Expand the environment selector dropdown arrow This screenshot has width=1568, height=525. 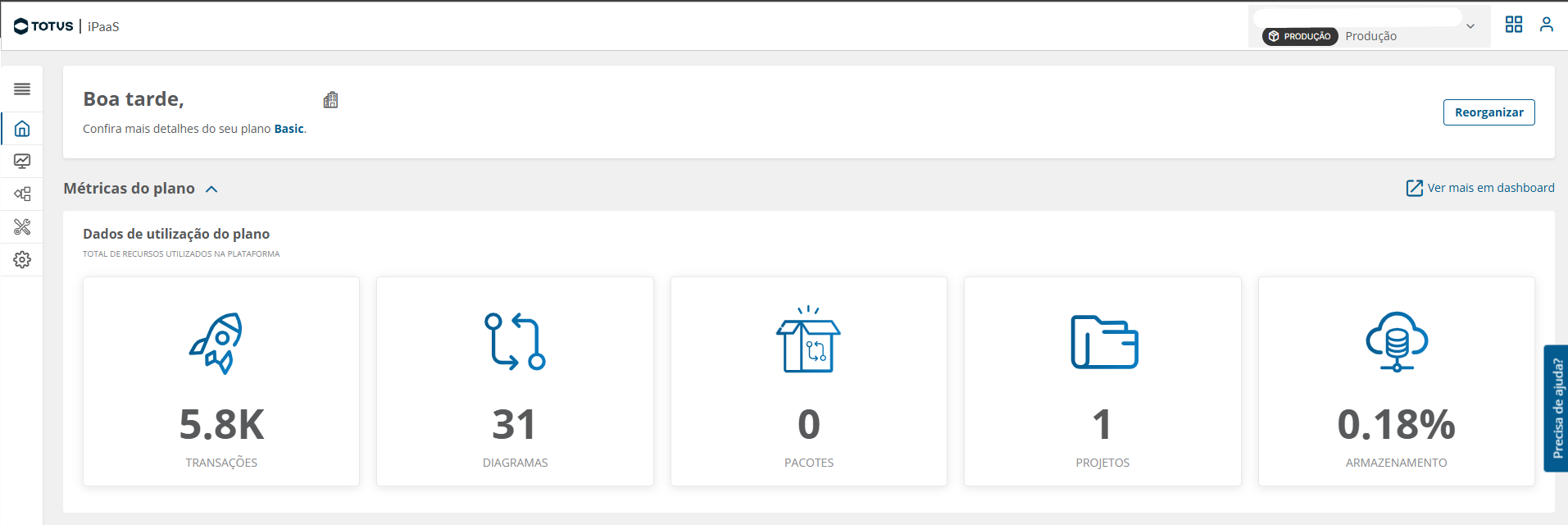click(x=1470, y=26)
